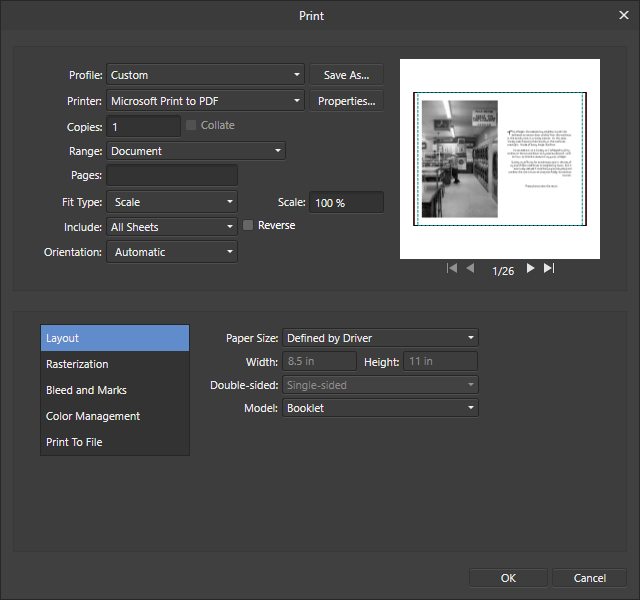
Task: Open printer Properties... button
Action: point(346,101)
